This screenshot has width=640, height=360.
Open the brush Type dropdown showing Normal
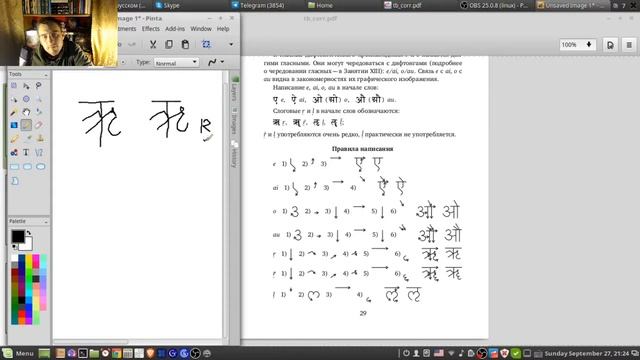(176, 62)
